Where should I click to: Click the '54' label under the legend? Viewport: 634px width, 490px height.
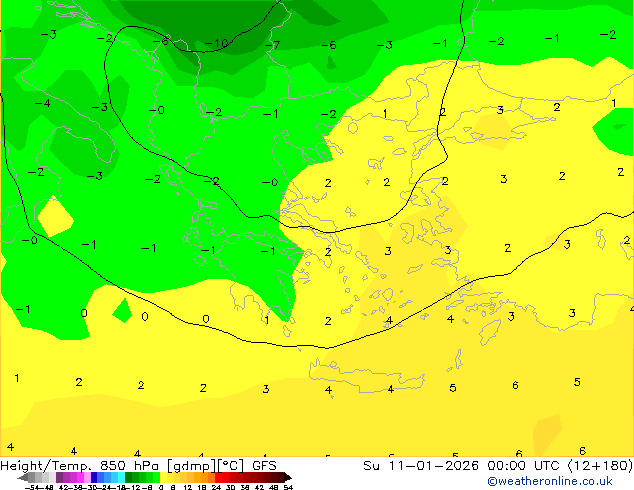click(288, 487)
